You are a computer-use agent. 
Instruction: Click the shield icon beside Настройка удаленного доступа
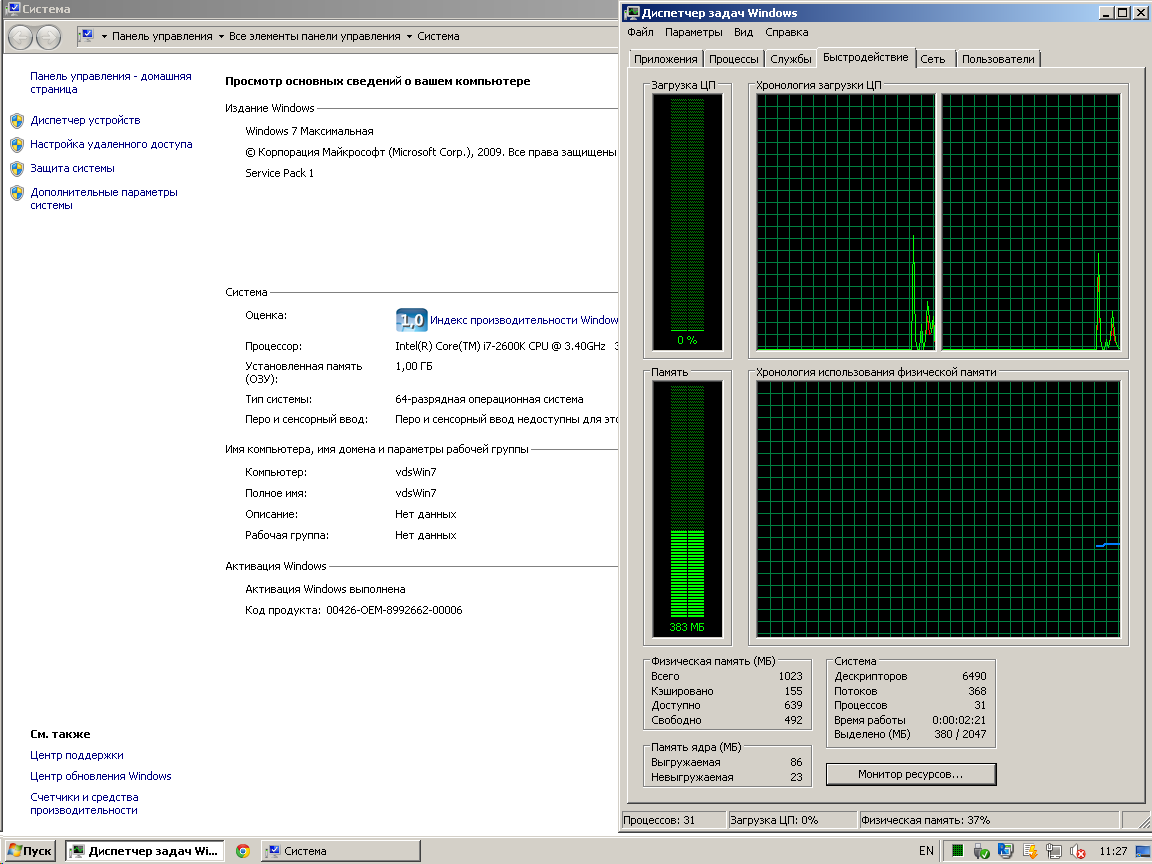(17, 145)
